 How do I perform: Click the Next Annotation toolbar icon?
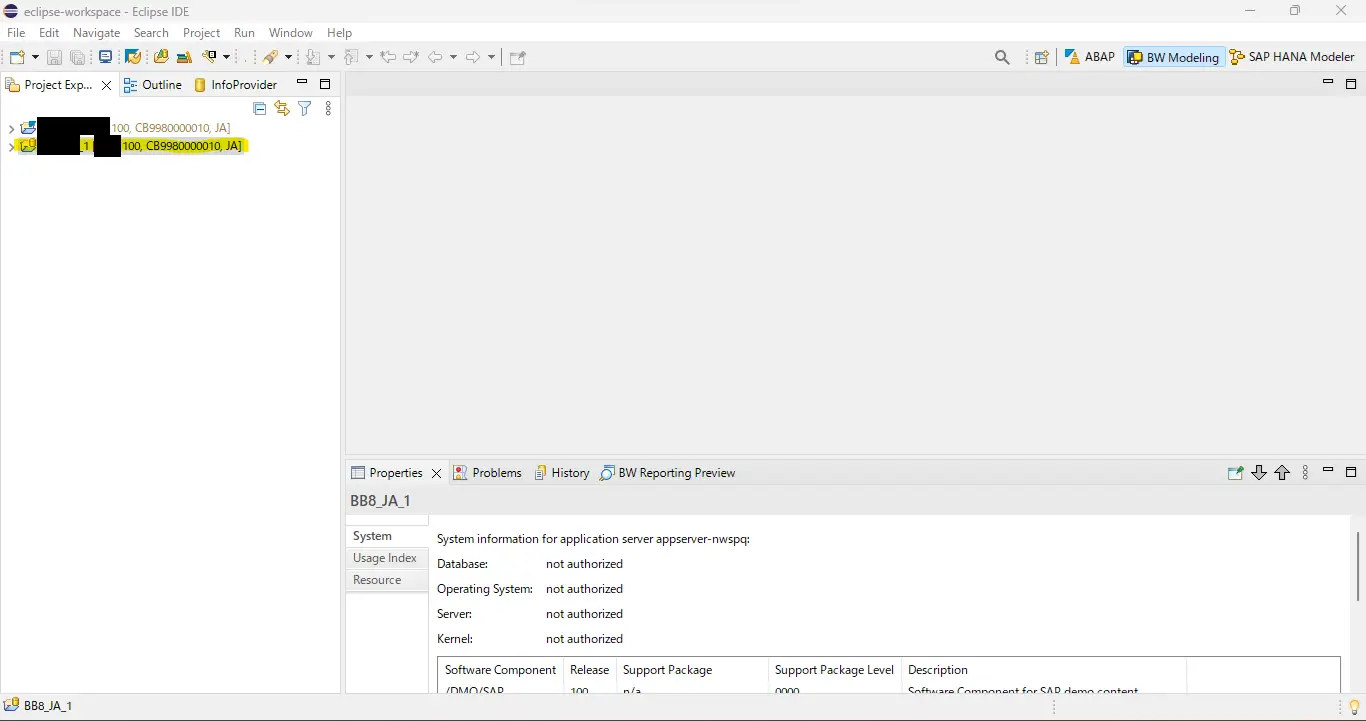[x=314, y=57]
